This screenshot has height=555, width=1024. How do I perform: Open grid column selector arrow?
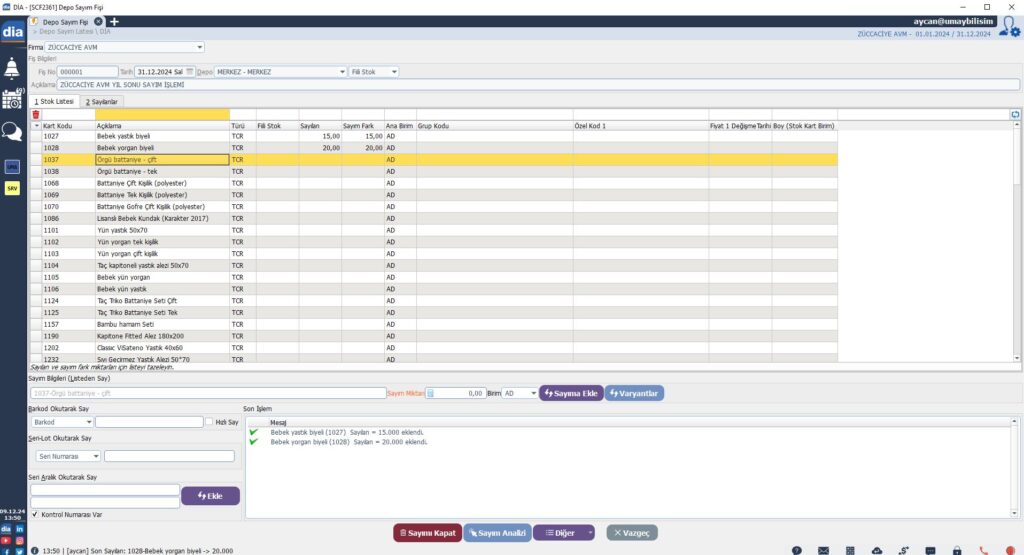point(36,125)
